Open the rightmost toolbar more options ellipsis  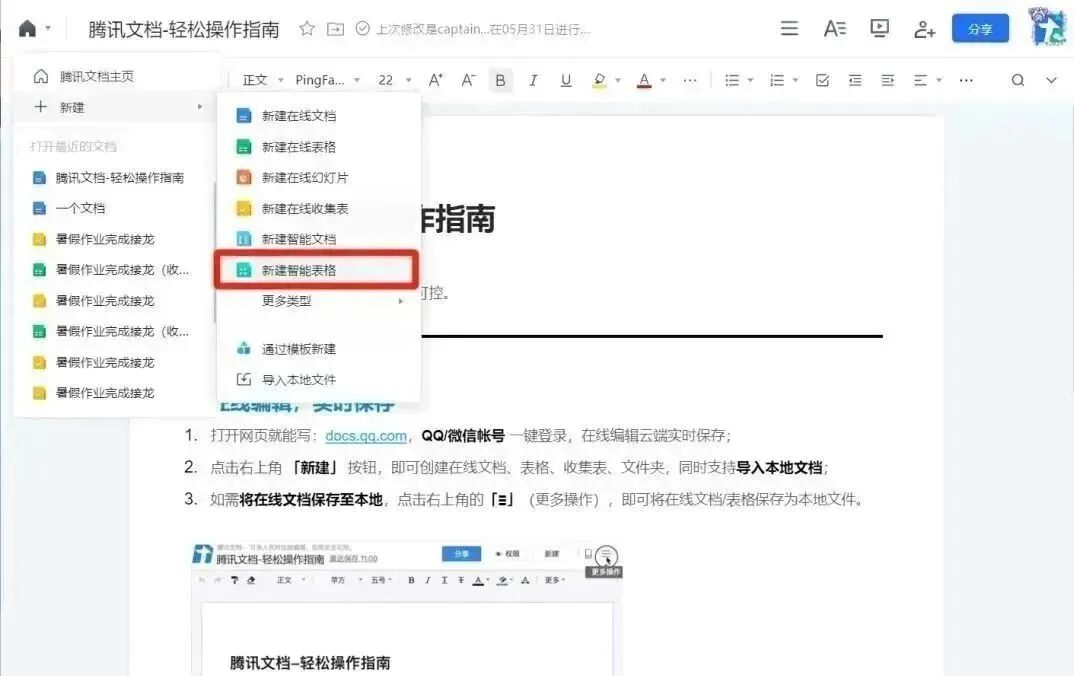coord(966,80)
